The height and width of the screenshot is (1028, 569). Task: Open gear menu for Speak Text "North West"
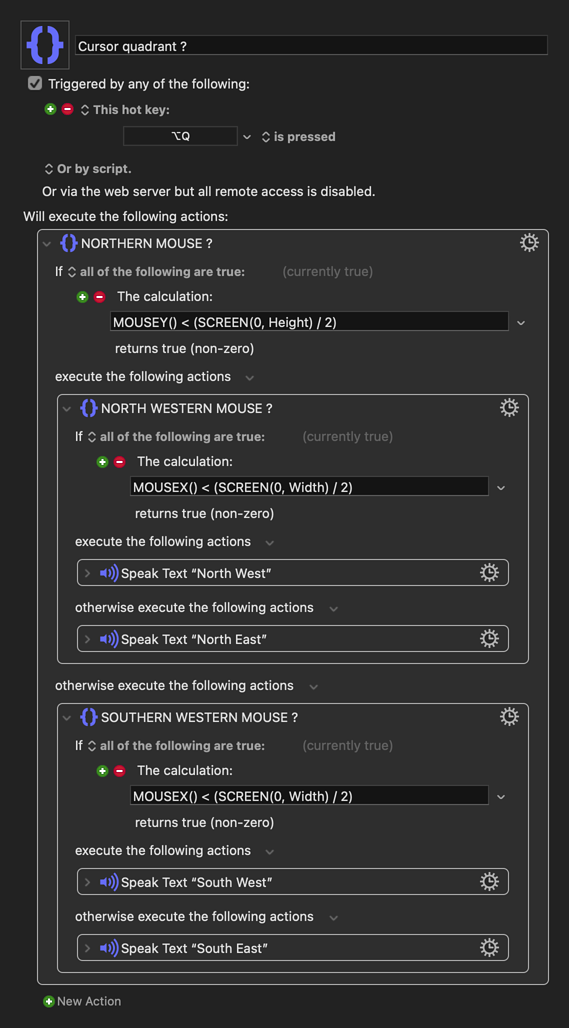(489, 573)
